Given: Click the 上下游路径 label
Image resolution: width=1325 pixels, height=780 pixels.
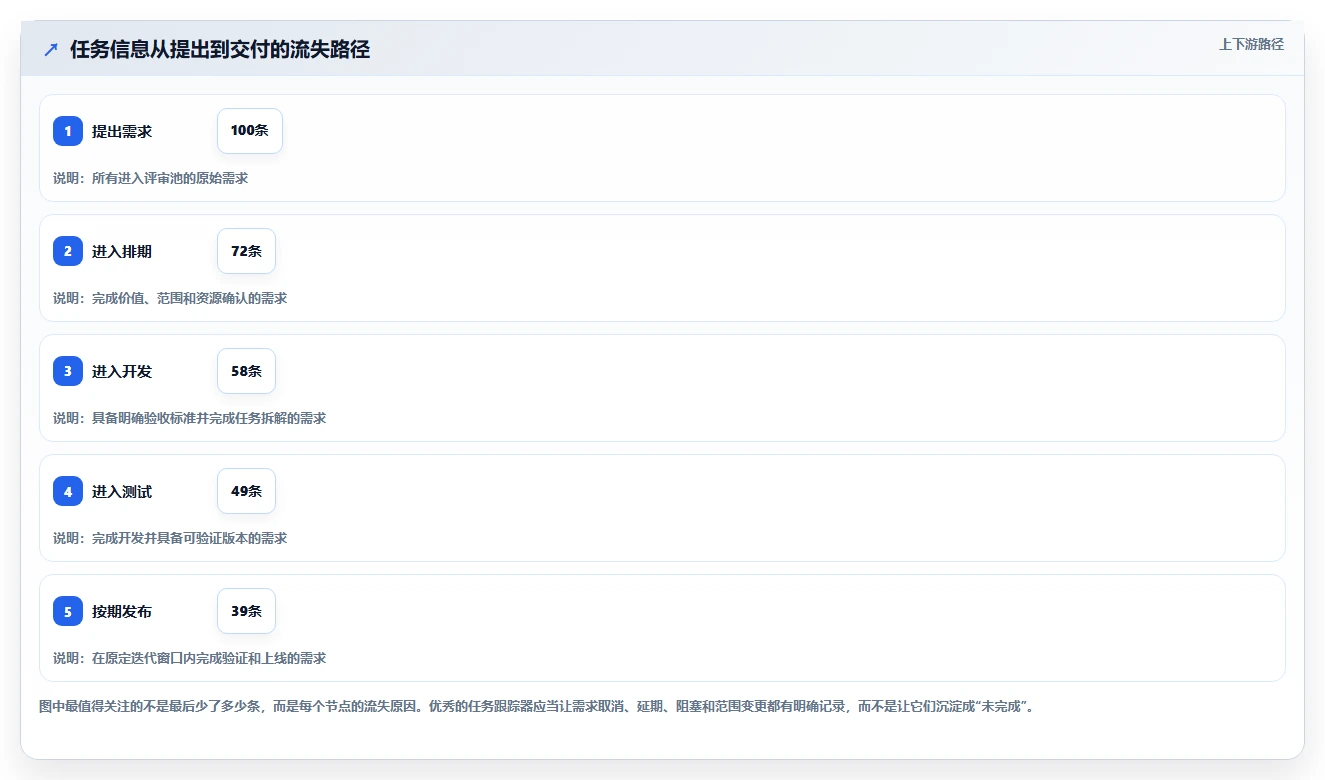Looking at the screenshot, I should (x=1251, y=44).
